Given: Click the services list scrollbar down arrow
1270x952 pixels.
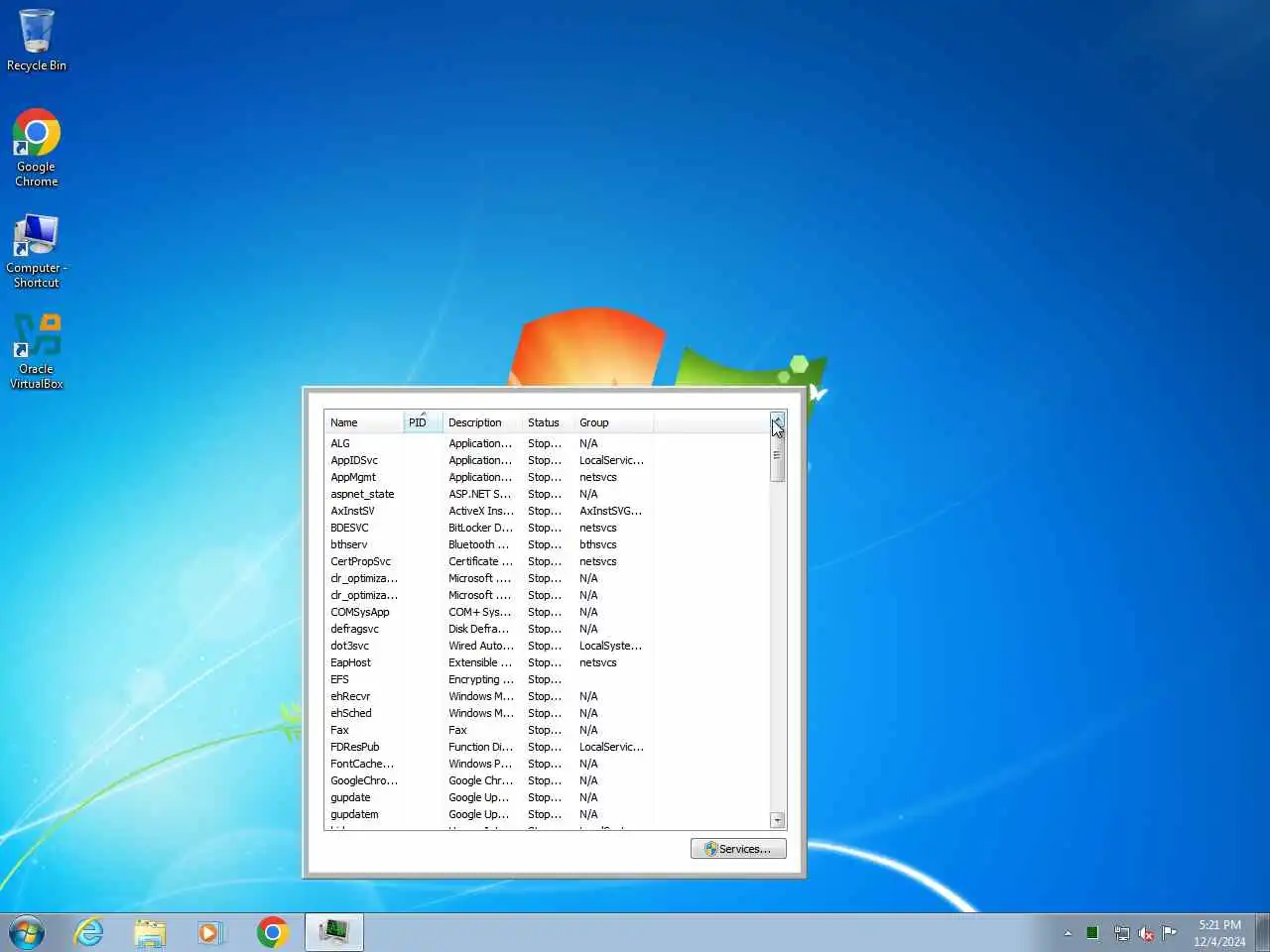Looking at the screenshot, I should [778, 821].
